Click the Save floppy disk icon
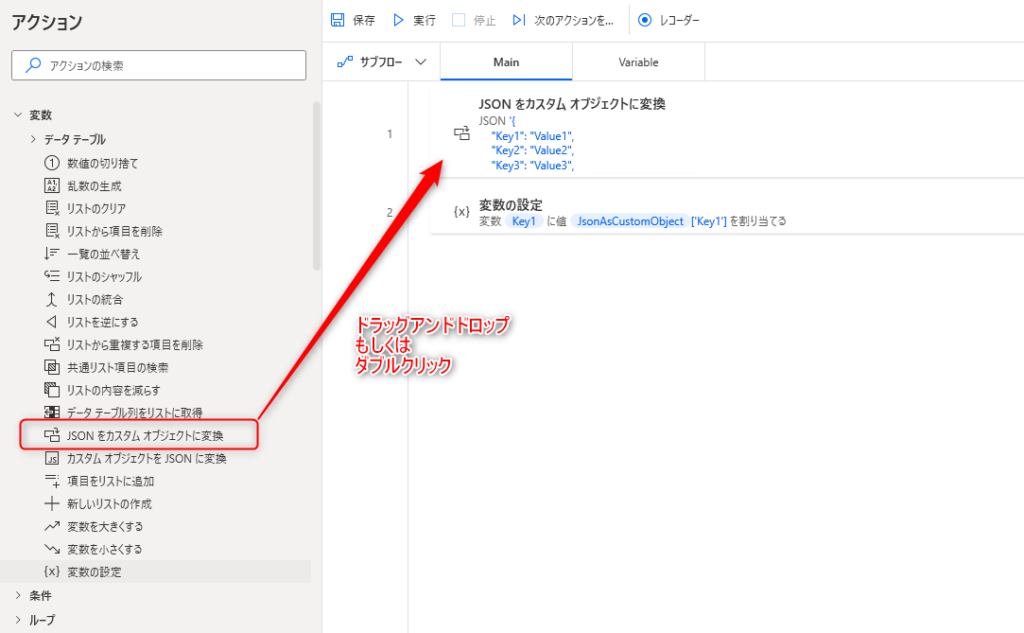 click(337, 20)
